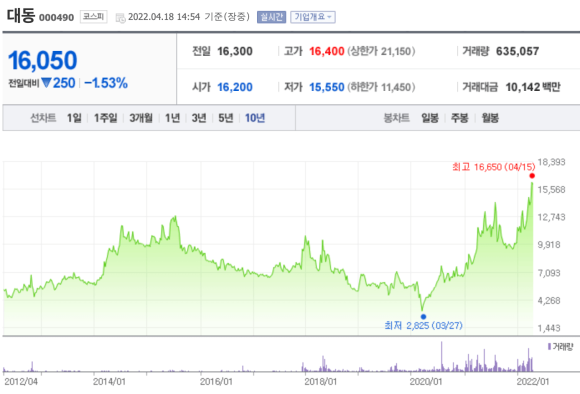Select the 1주일 line chart tab
580x394 pixels.
(105, 118)
